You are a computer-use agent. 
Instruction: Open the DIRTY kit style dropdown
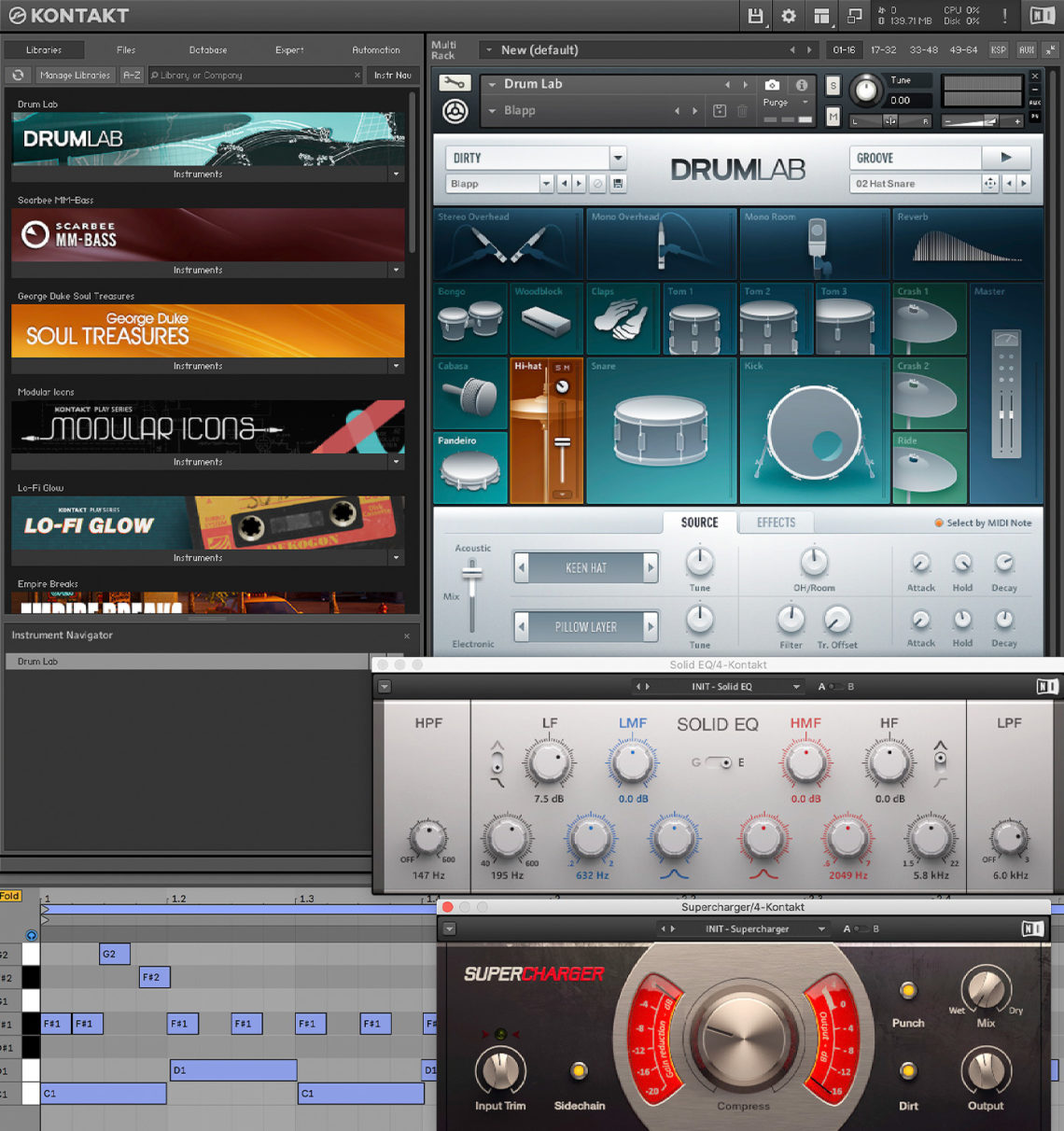click(x=535, y=158)
